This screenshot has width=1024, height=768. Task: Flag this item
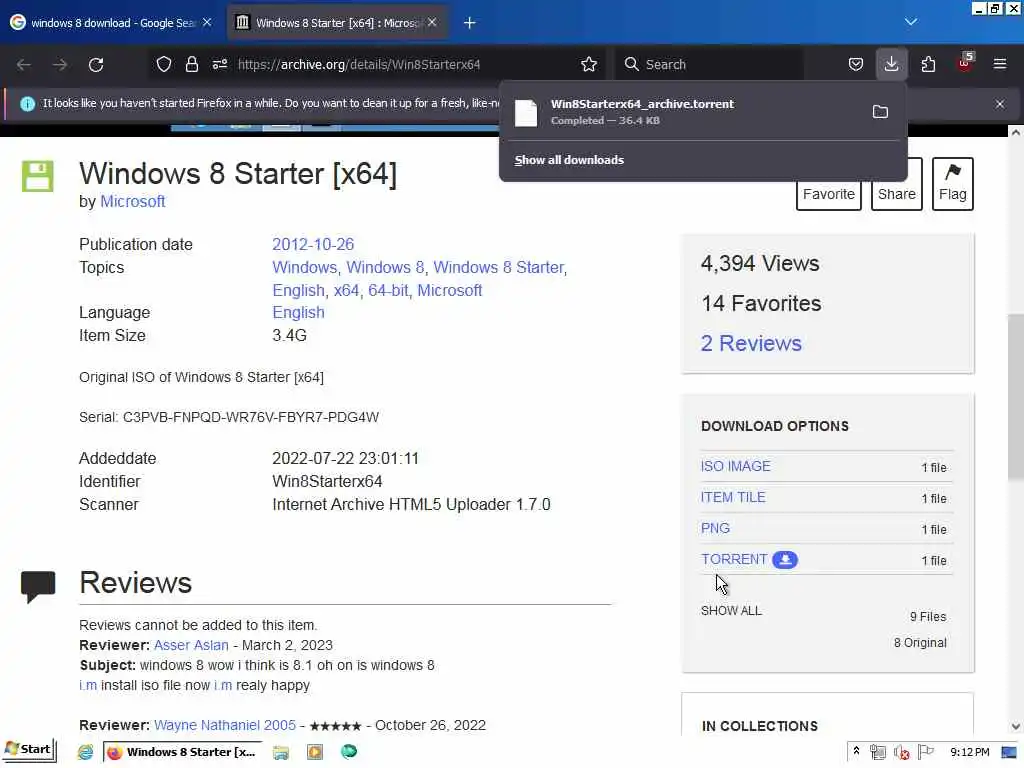pos(952,184)
